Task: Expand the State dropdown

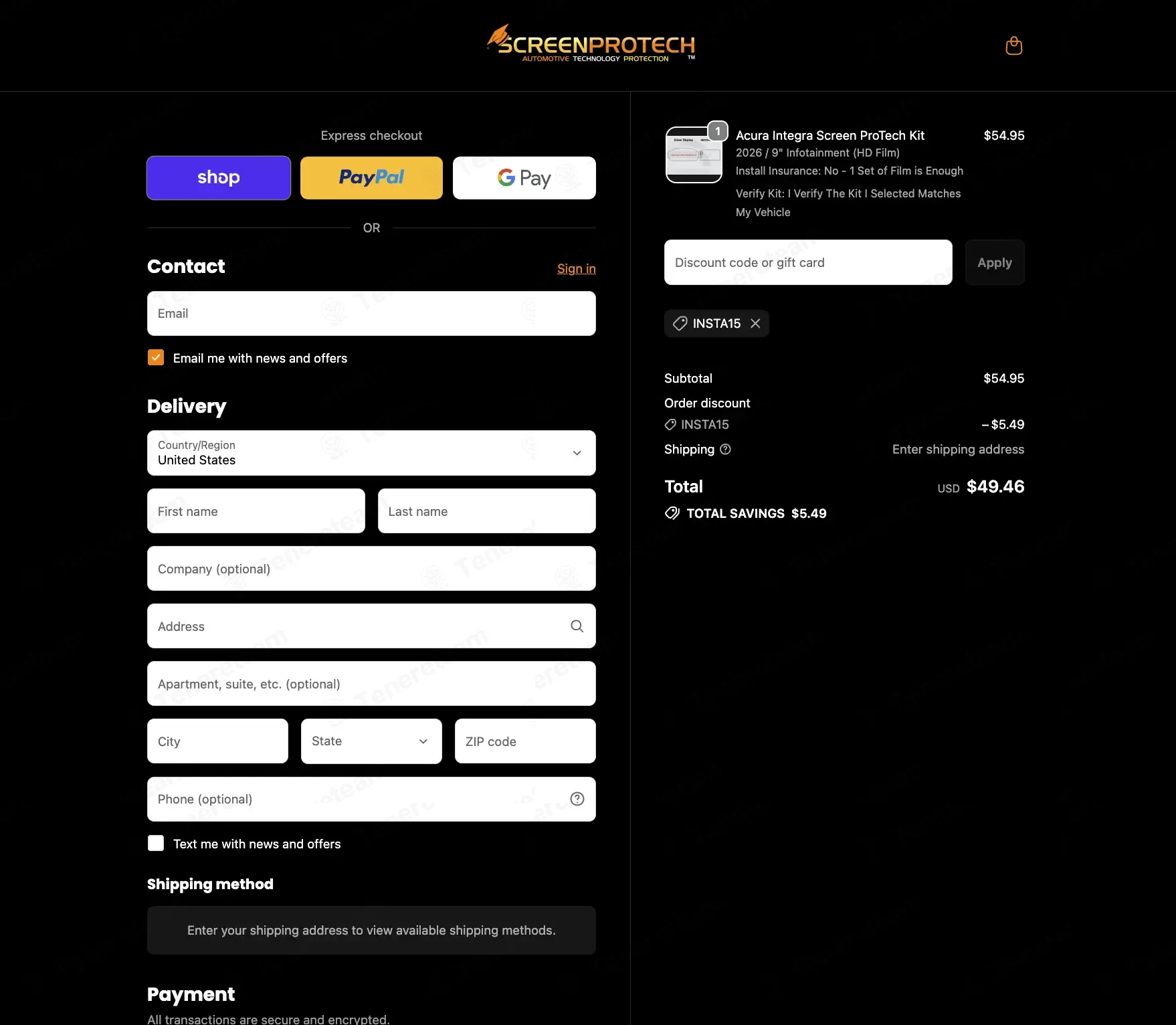Action: tap(371, 741)
